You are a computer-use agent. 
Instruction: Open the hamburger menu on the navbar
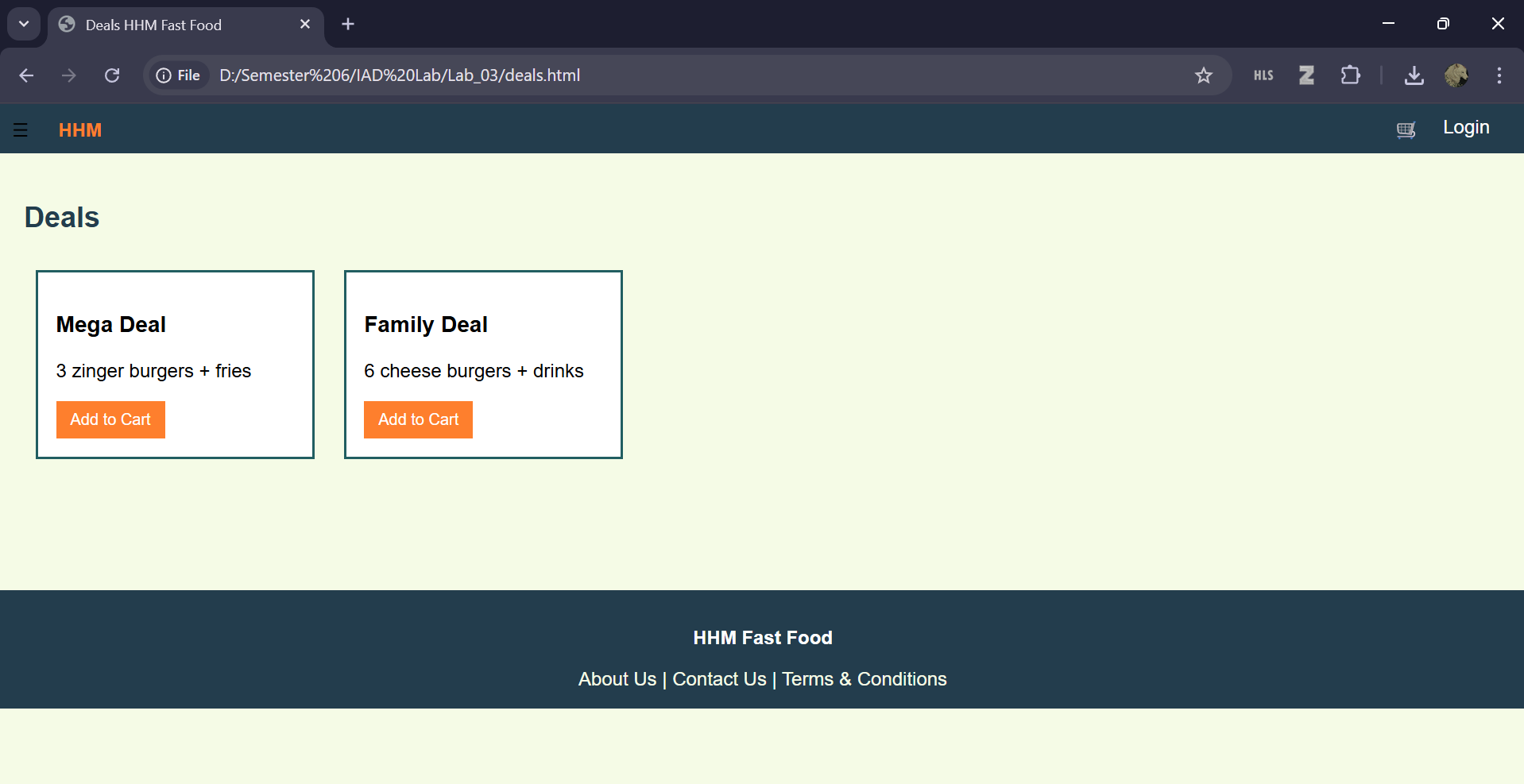[20, 129]
